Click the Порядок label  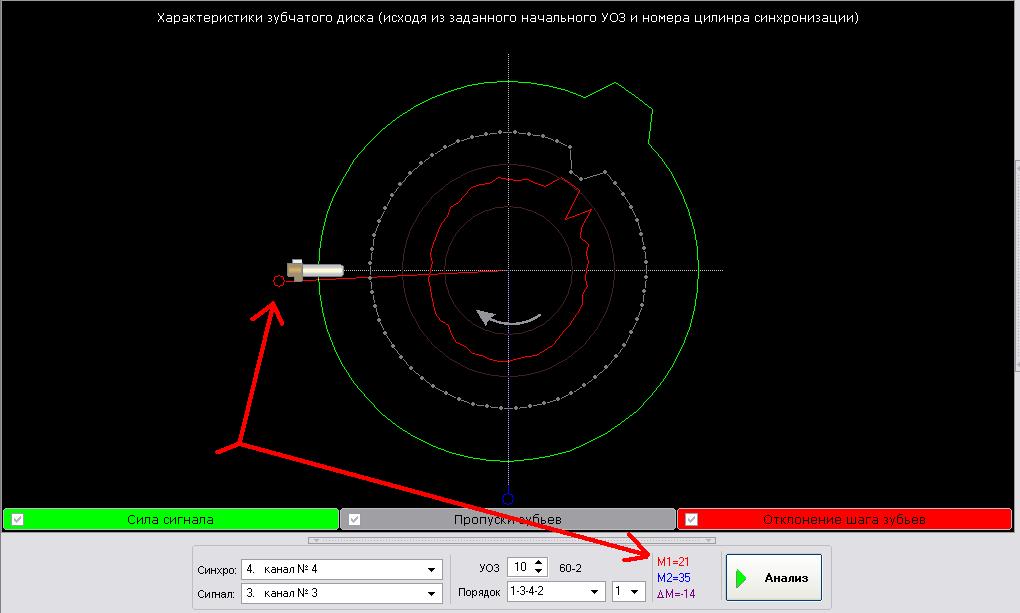pyautogui.click(x=479, y=592)
